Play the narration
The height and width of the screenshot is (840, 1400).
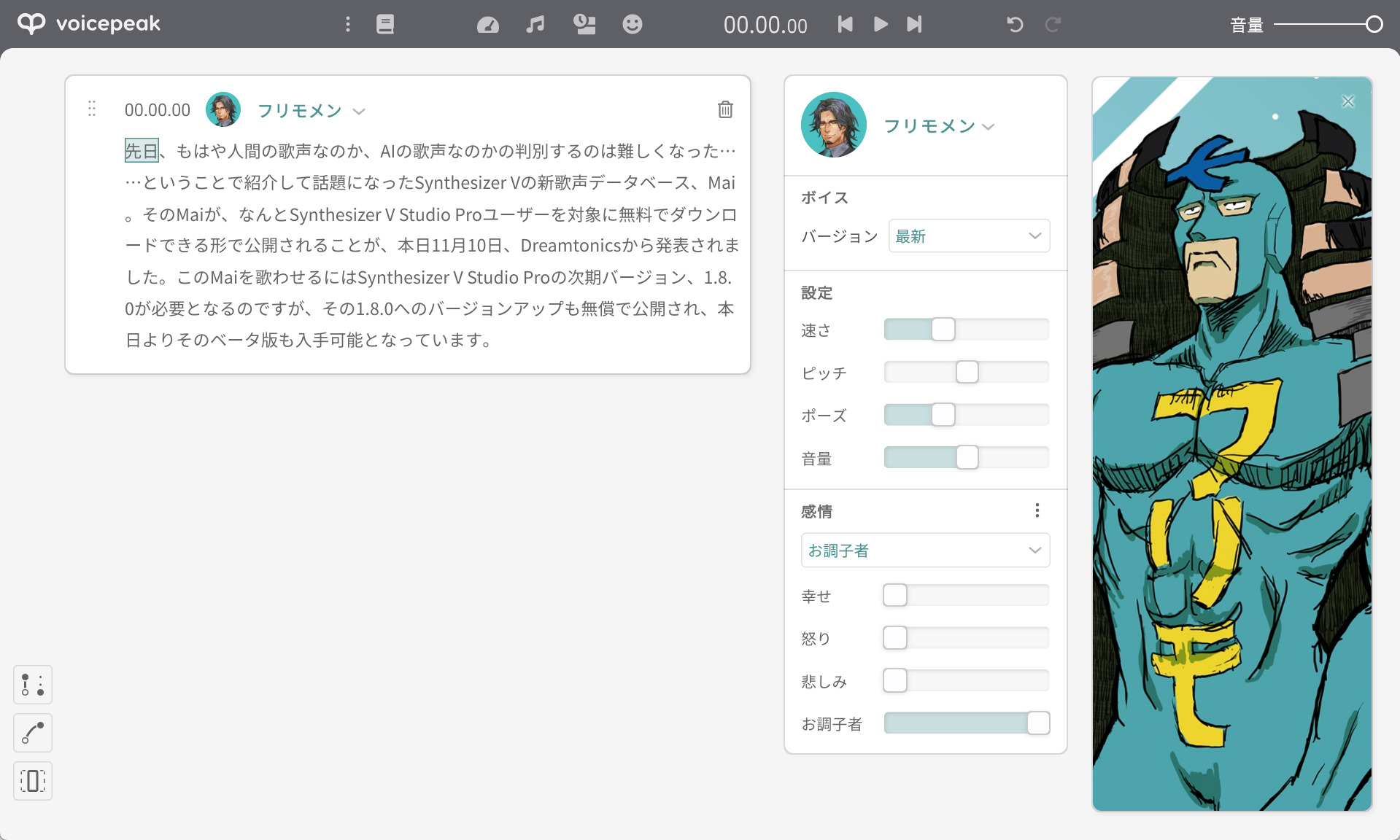tap(881, 24)
